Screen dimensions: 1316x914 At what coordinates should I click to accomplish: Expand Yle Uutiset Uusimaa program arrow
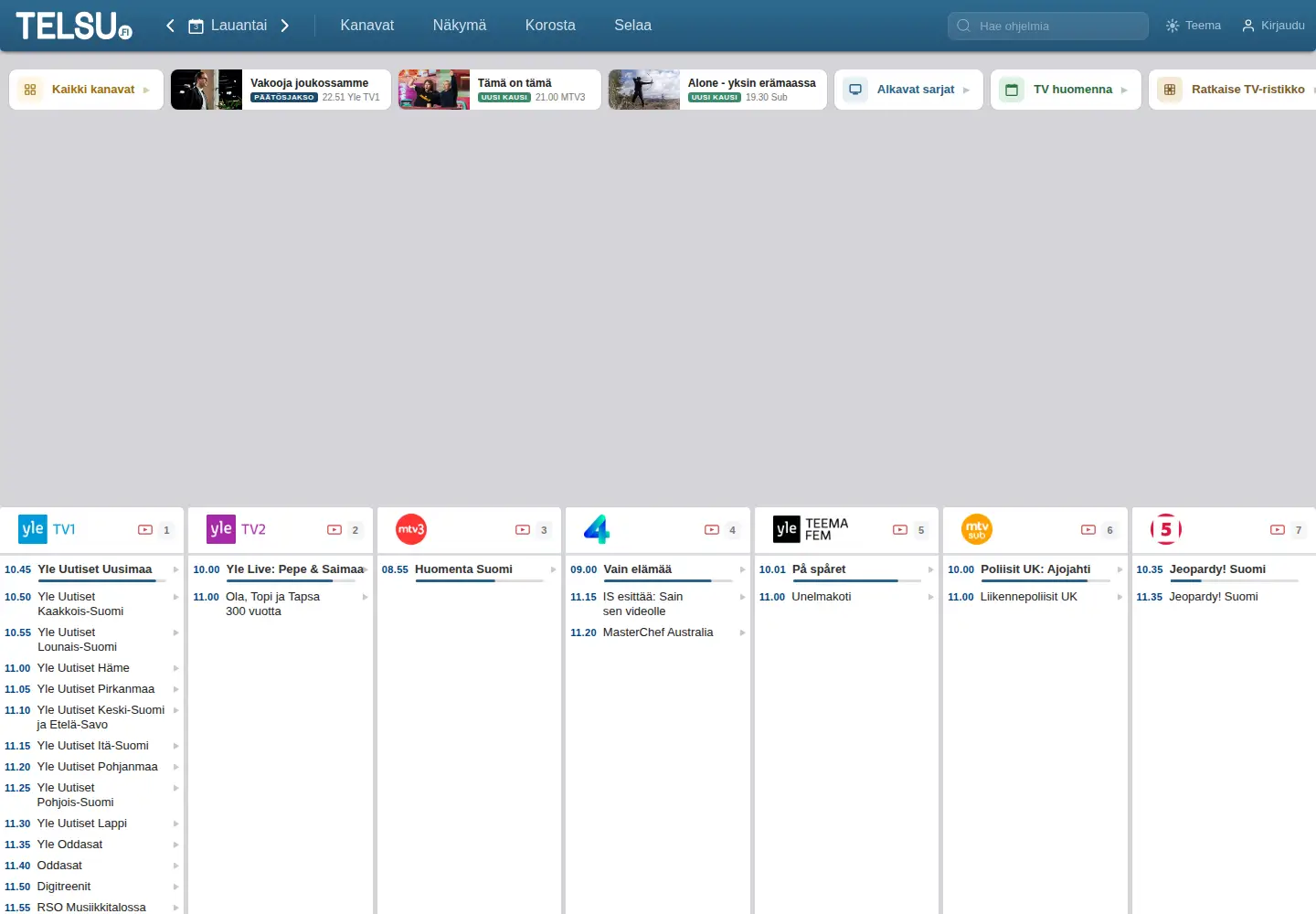point(175,569)
